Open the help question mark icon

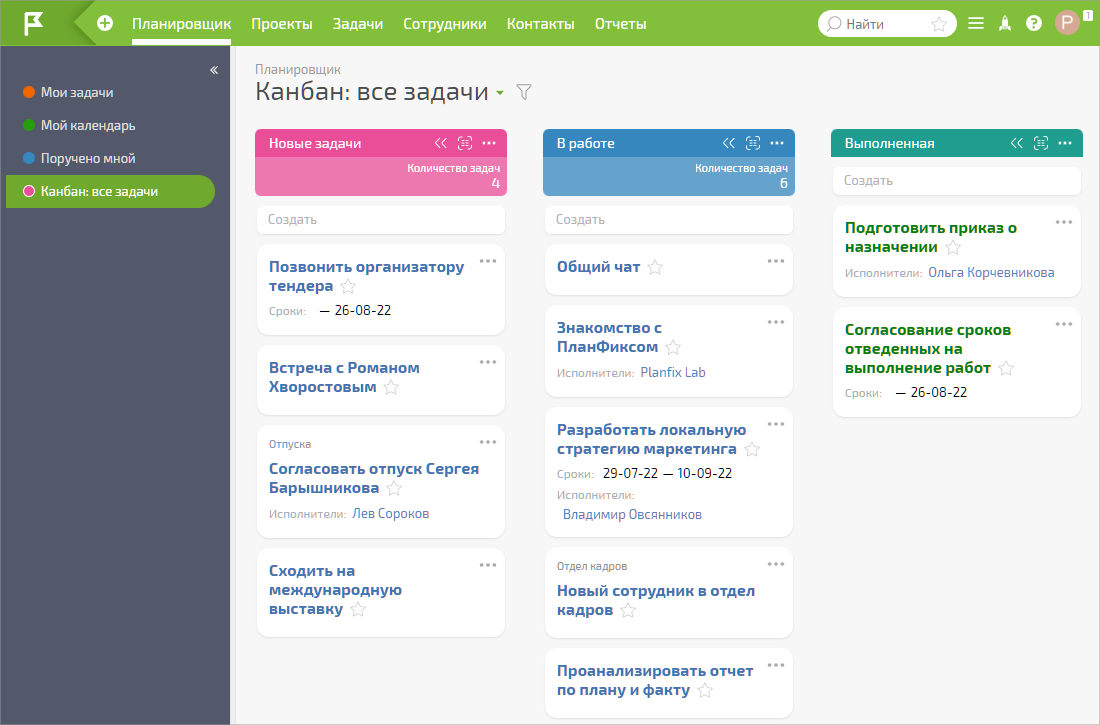1033,24
